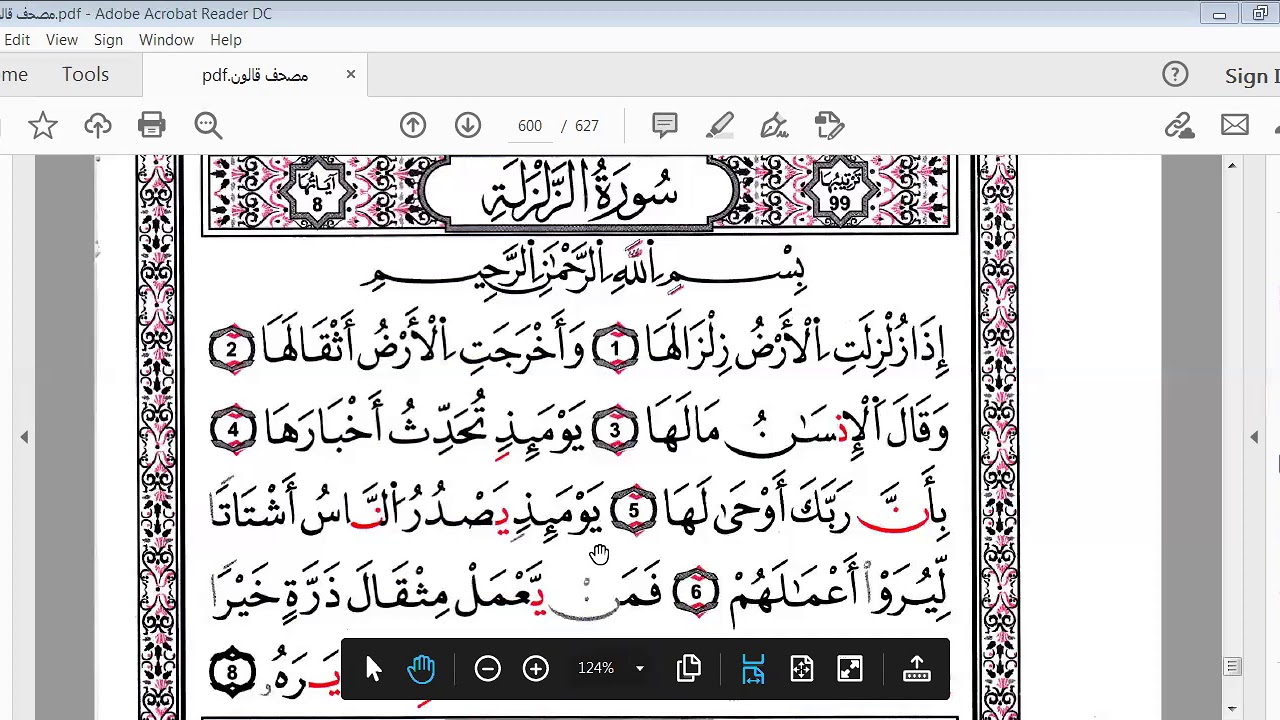Send the file by email envelope icon

(x=1235, y=126)
